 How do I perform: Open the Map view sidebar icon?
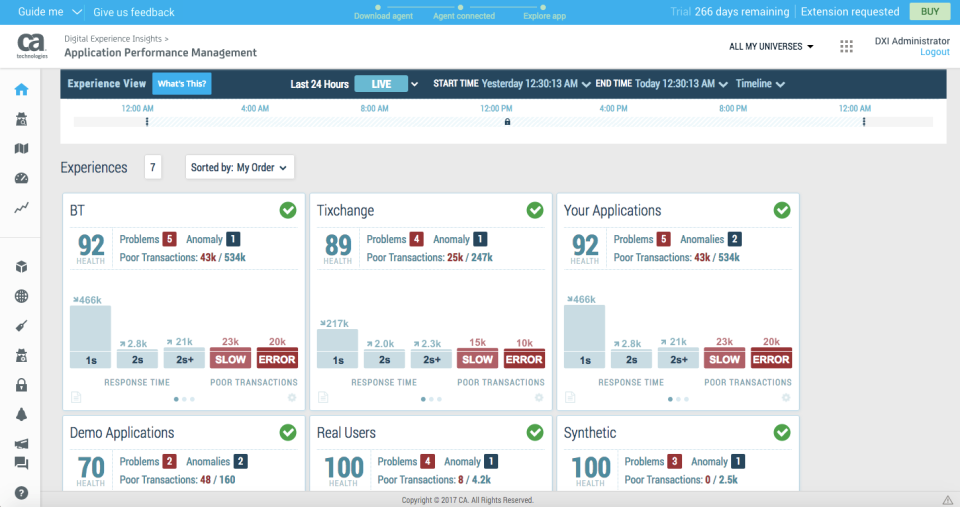tap(21, 149)
